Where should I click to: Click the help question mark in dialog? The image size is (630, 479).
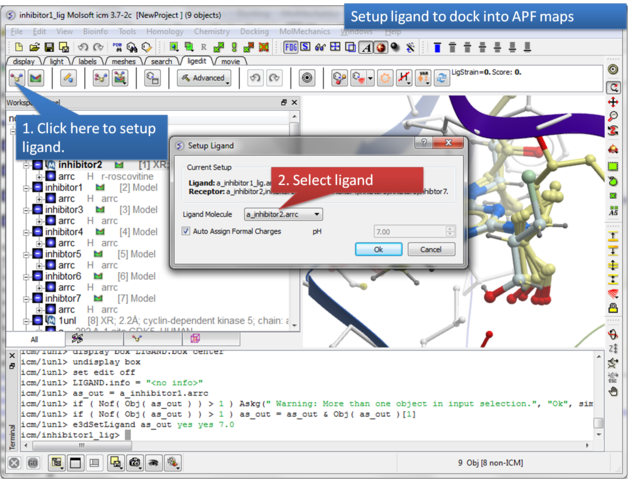click(423, 142)
